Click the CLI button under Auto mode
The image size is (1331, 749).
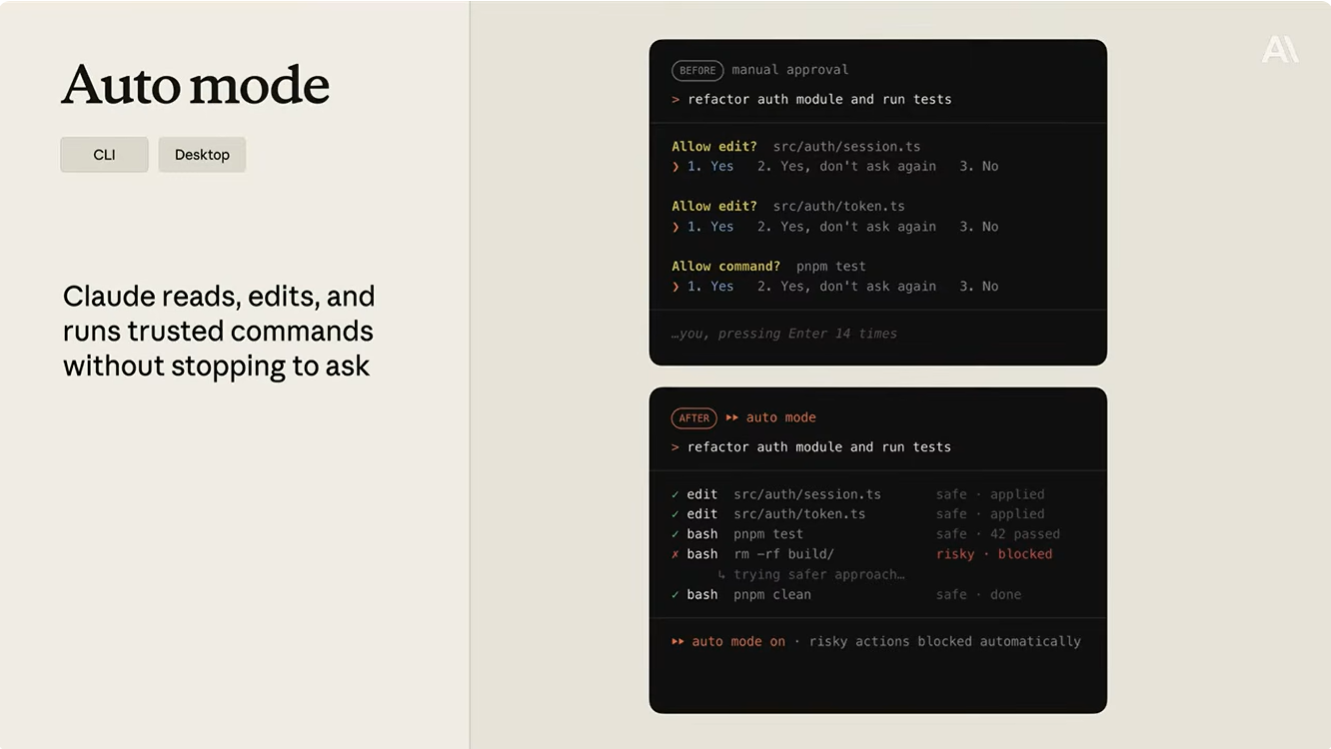point(104,155)
